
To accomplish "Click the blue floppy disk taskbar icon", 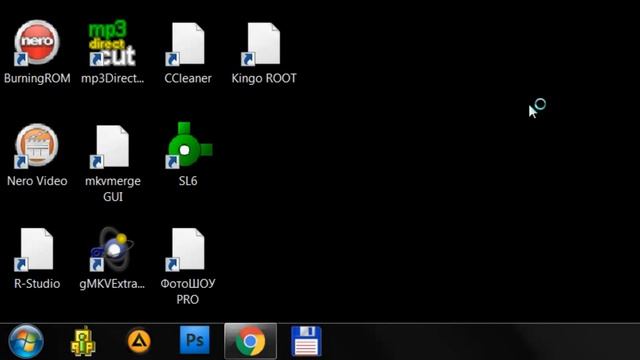I will [x=306, y=341].
